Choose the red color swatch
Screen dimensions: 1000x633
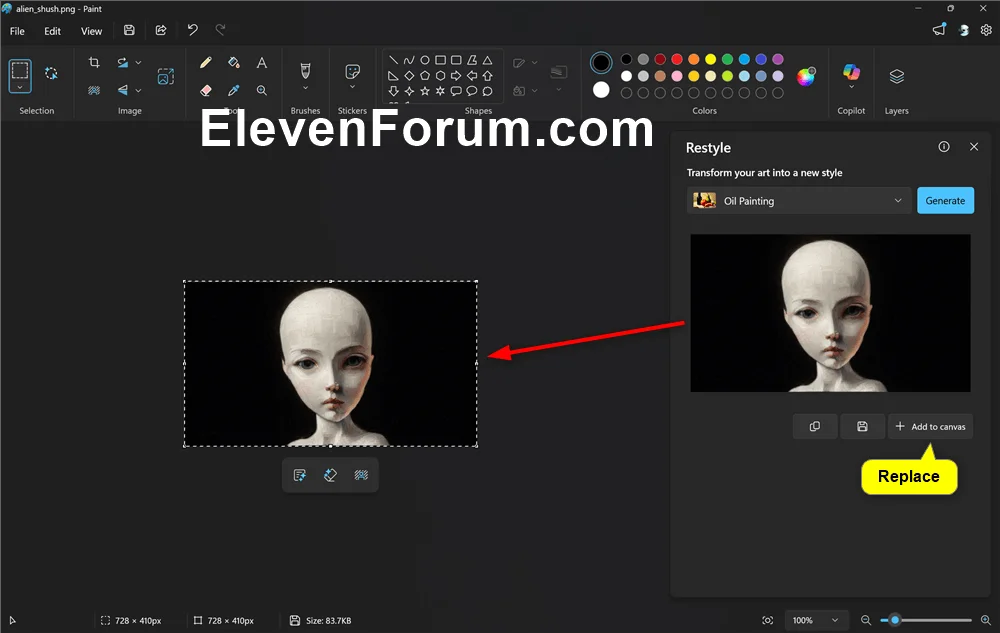pos(677,59)
